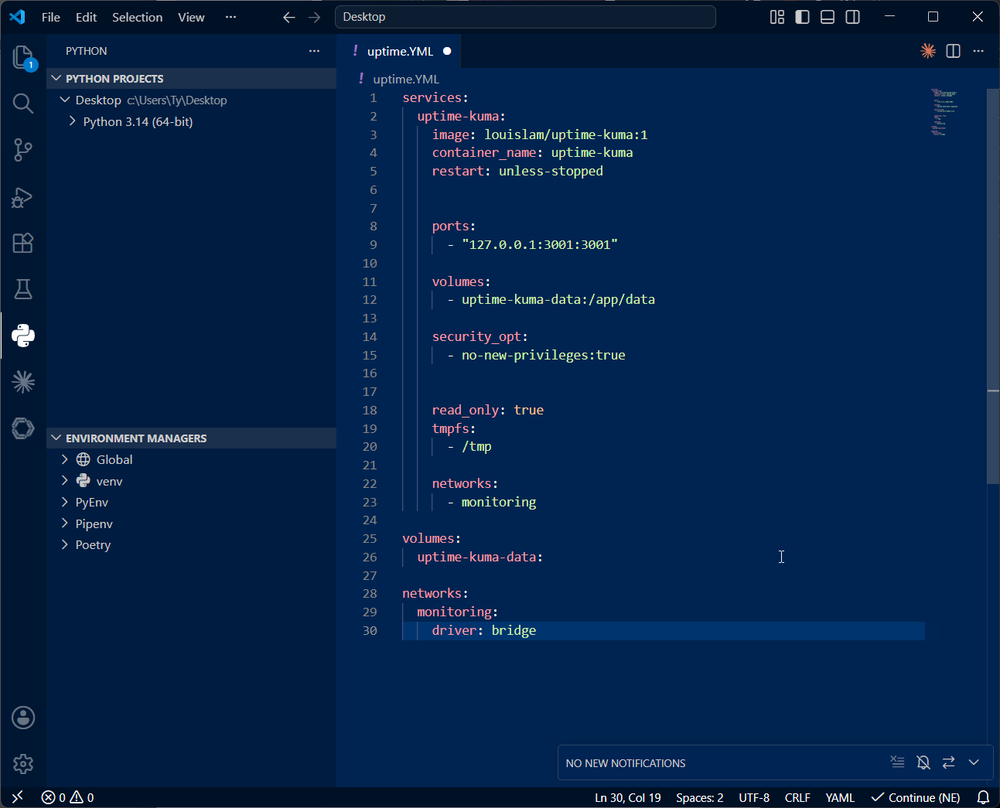Image resolution: width=1000 pixels, height=808 pixels.
Task: Show errors and warnings in status bar
Action: pyautogui.click(x=68, y=797)
